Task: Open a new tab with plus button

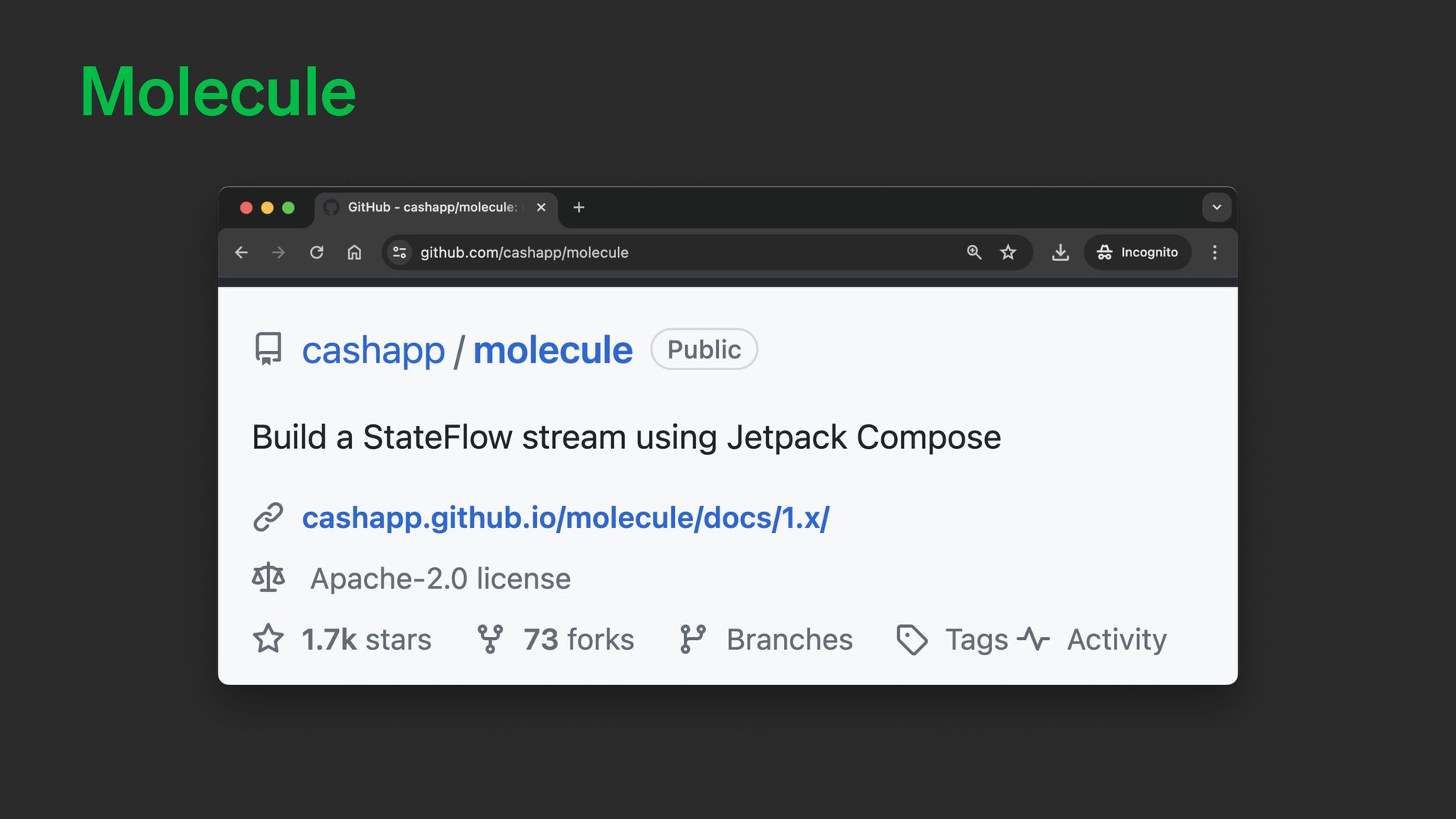Action: pos(579,207)
